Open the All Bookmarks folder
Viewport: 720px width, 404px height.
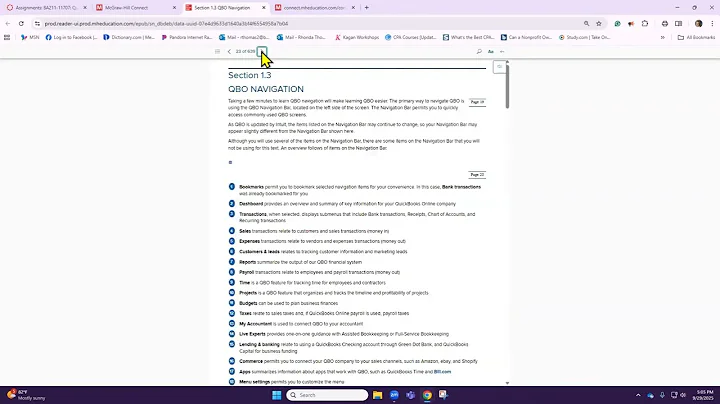point(696,37)
